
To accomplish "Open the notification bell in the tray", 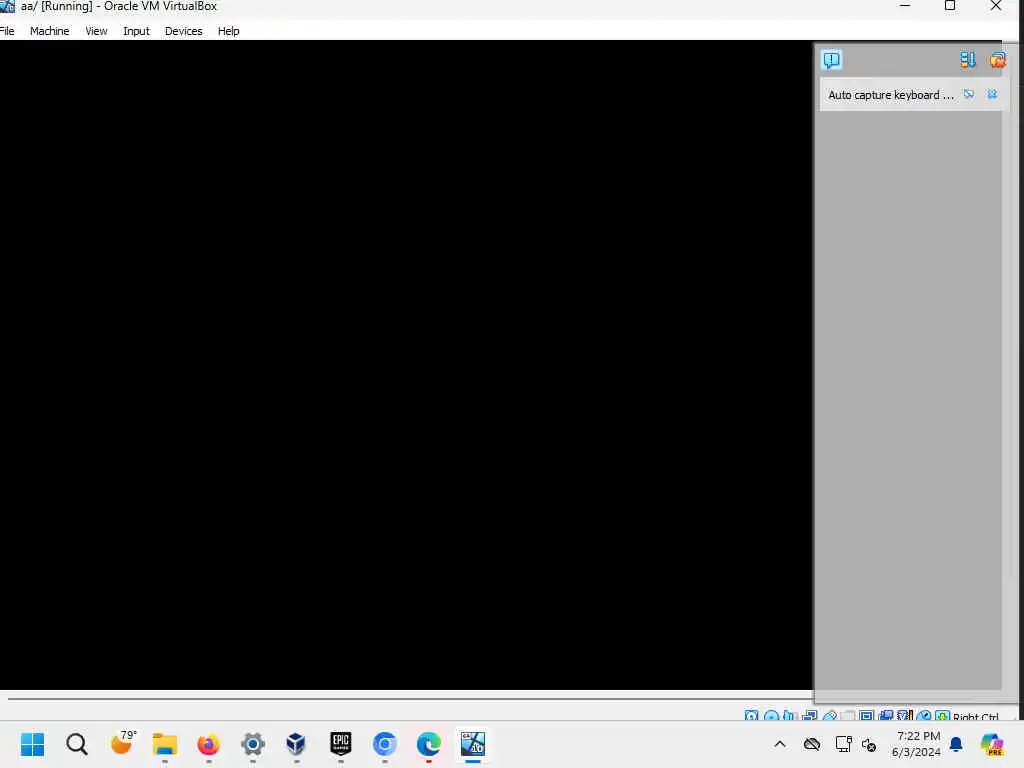I will pos(956,744).
